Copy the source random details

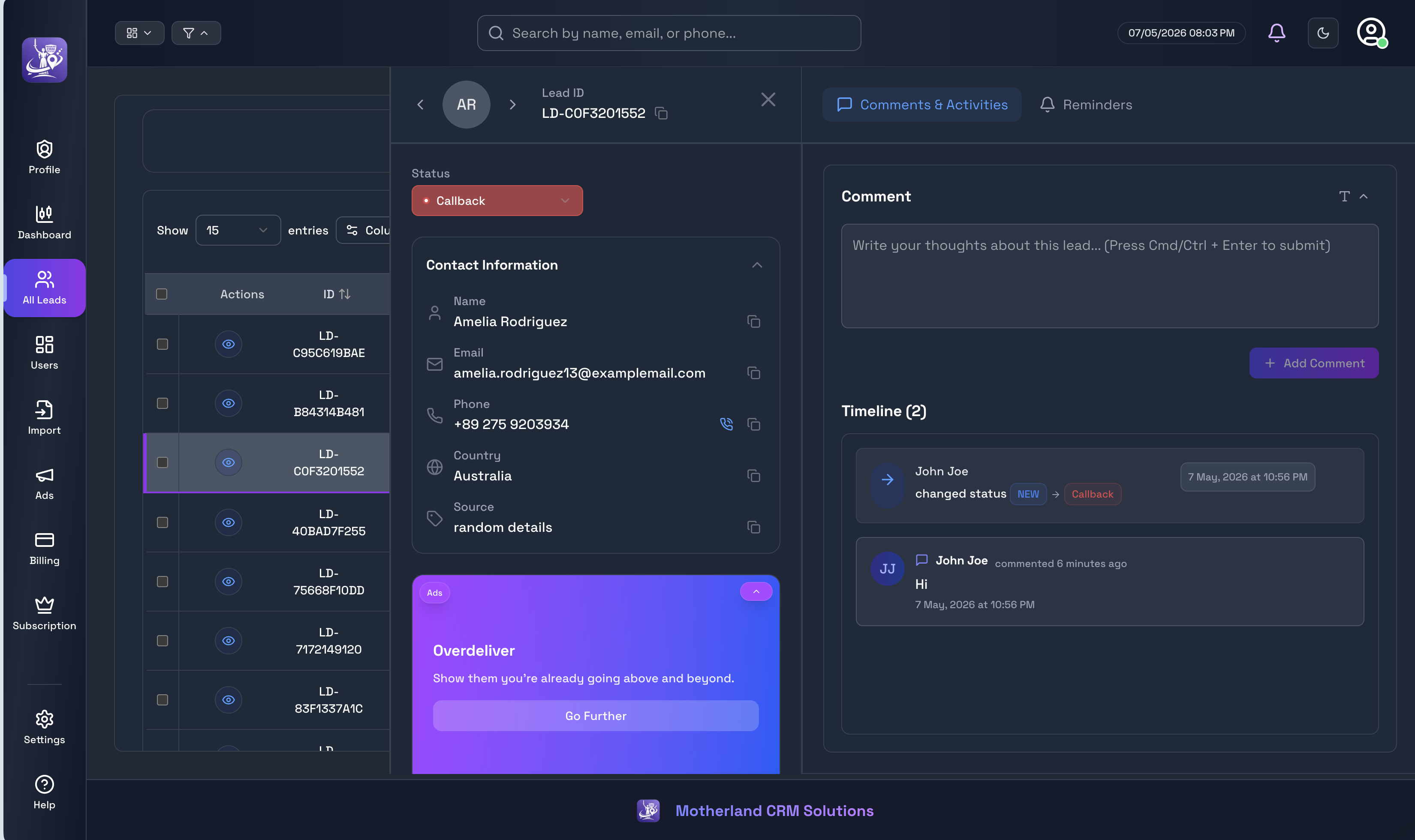[753, 528]
